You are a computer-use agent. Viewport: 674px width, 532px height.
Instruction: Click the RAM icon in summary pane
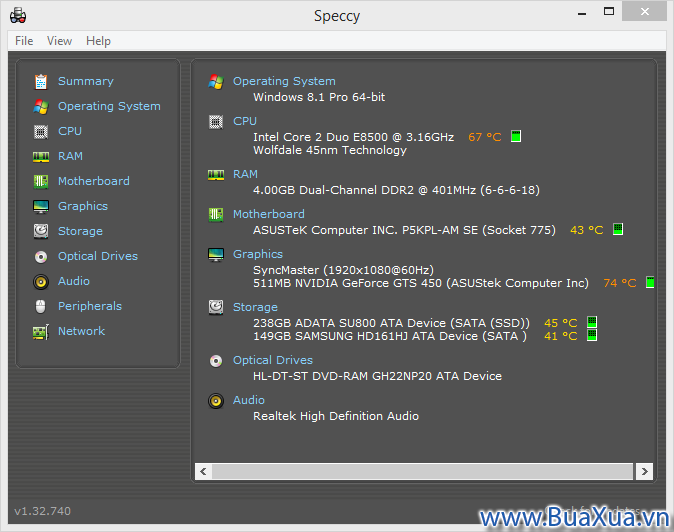coord(216,175)
